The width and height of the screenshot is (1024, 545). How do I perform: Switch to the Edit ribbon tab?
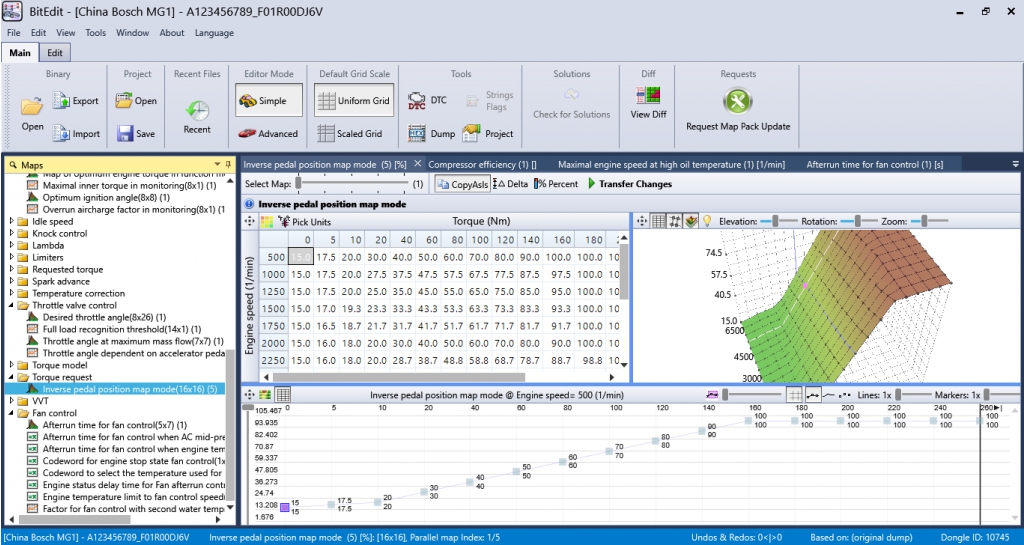coord(55,53)
